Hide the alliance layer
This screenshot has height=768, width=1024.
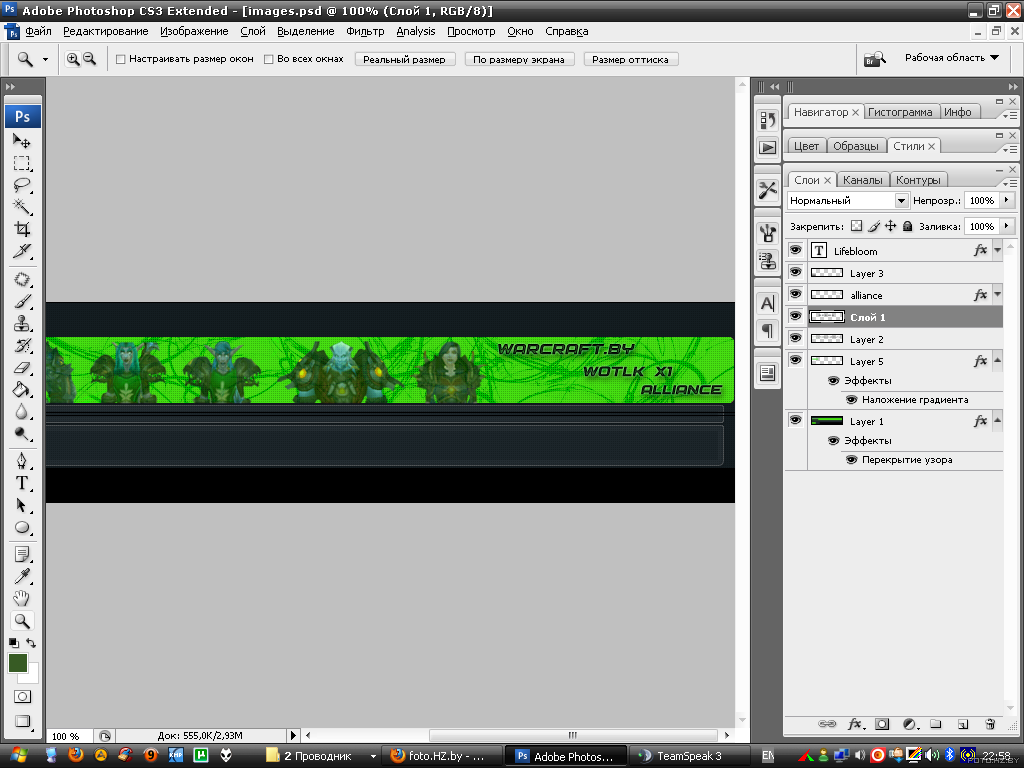[795, 294]
